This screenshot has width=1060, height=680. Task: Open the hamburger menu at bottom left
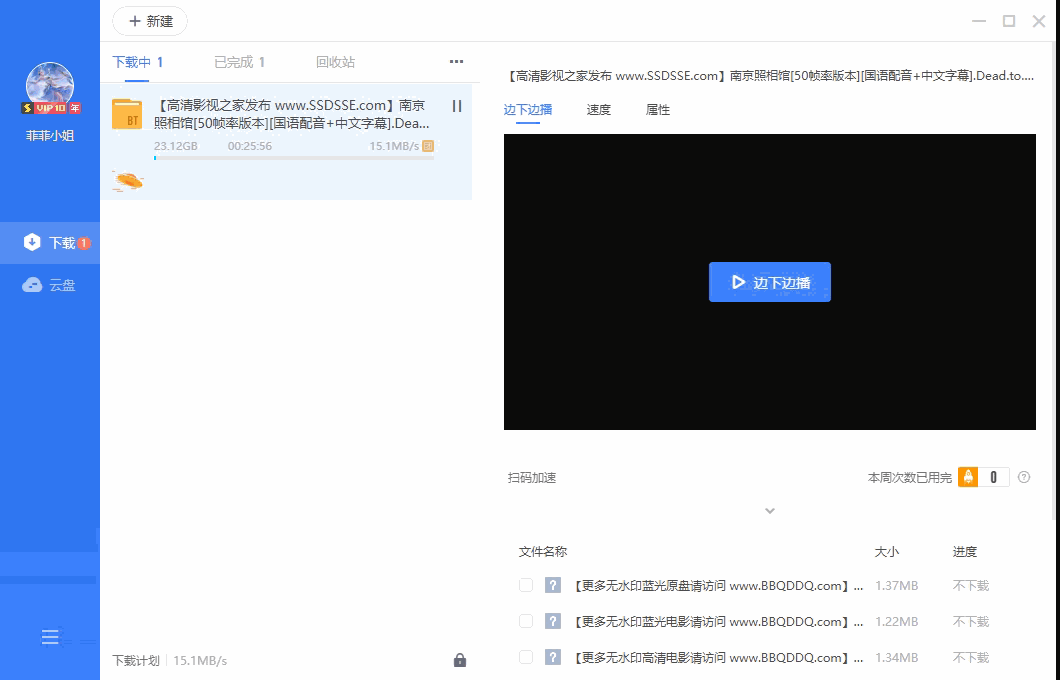(x=50, y=637)
